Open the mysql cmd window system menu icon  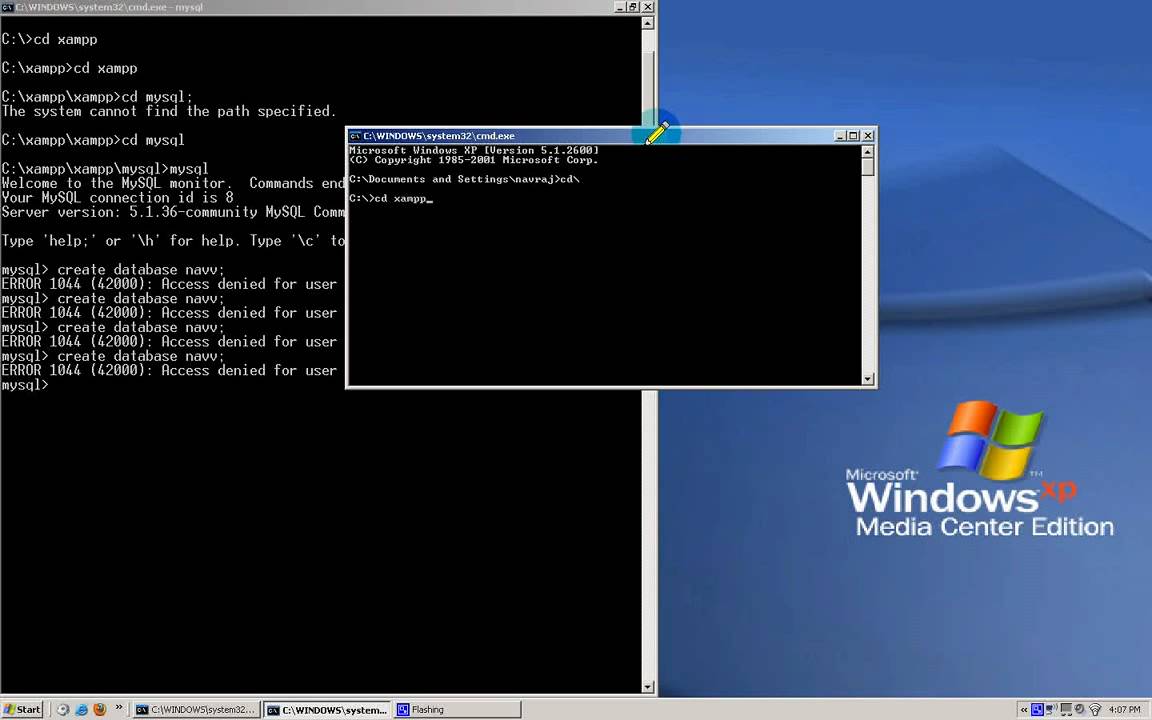[x=7, y=7]
